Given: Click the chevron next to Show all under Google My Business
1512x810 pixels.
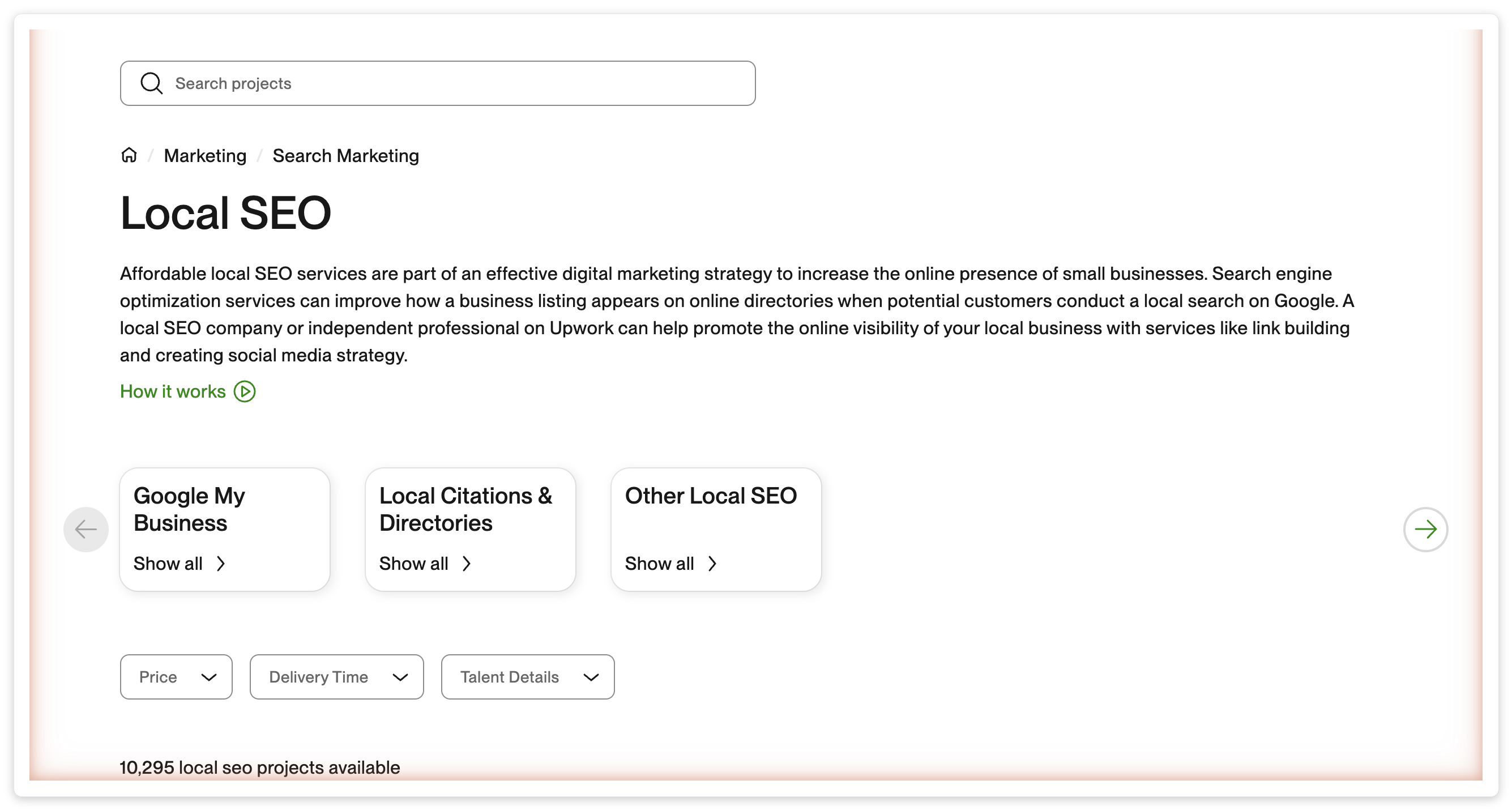Looking at the screenshot, I should tap(221, 564).
